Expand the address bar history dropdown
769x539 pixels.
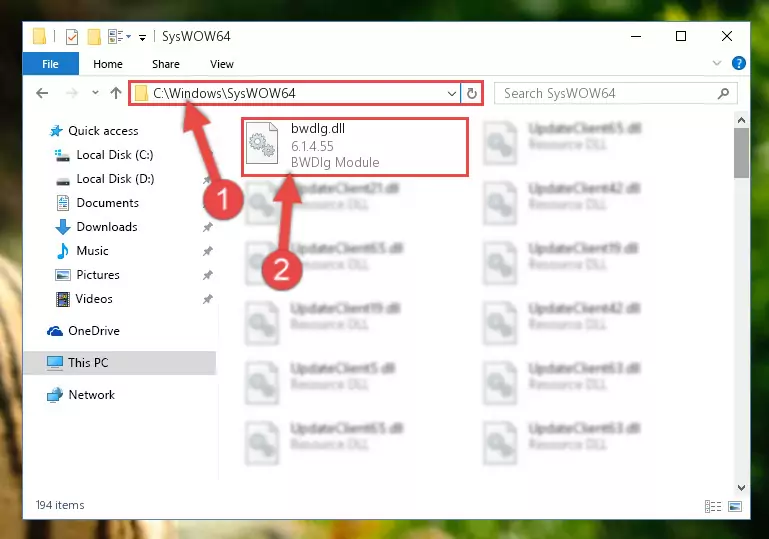(x=452, y=93)
